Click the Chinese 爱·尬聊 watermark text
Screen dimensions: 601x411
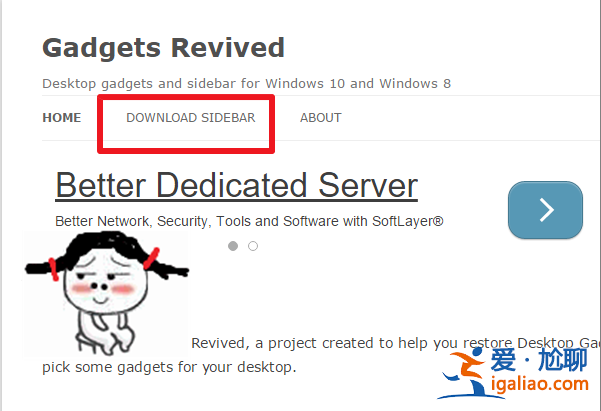539,360
